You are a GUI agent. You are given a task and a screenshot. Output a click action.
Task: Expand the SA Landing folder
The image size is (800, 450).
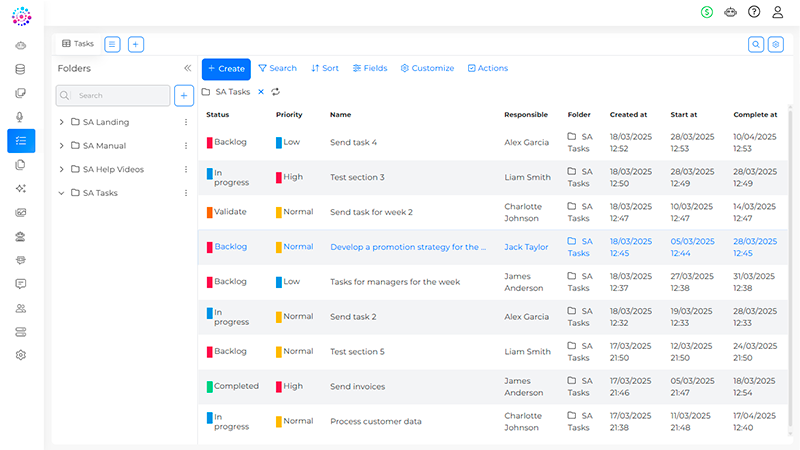pos(61,122)
